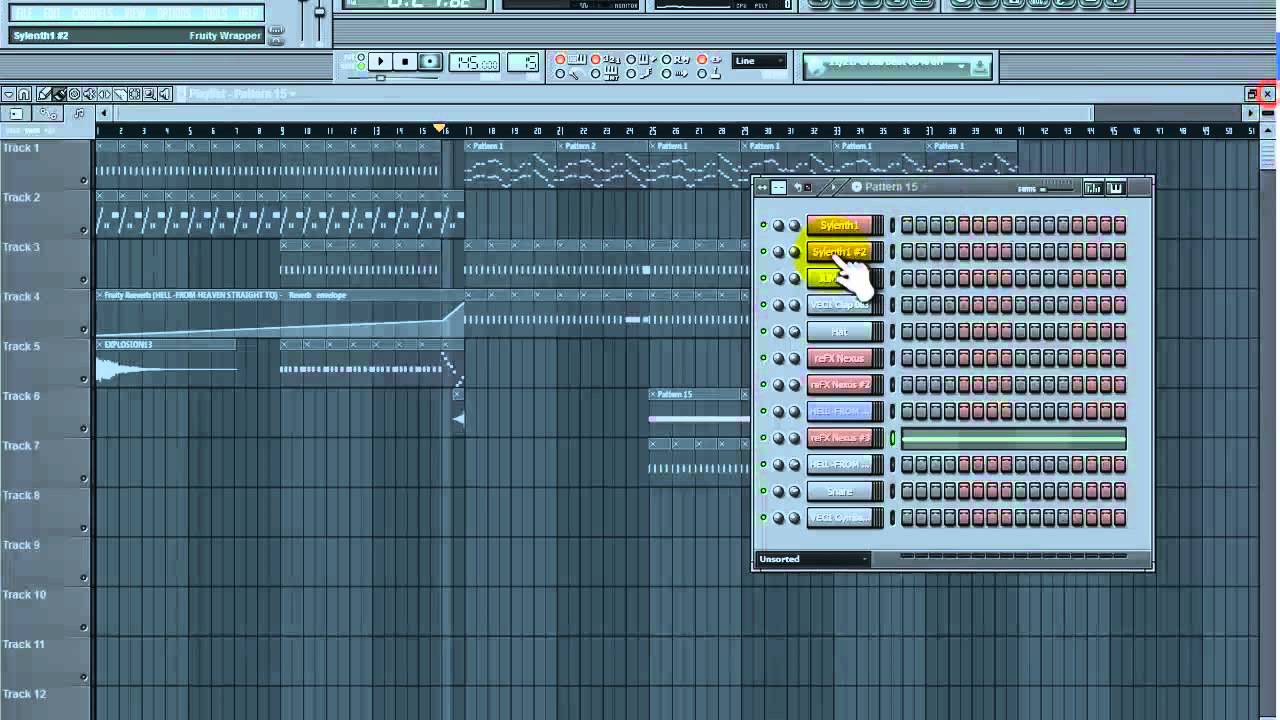Toggle the Track 1 mute dot
1280x720 pixels.
84,180
